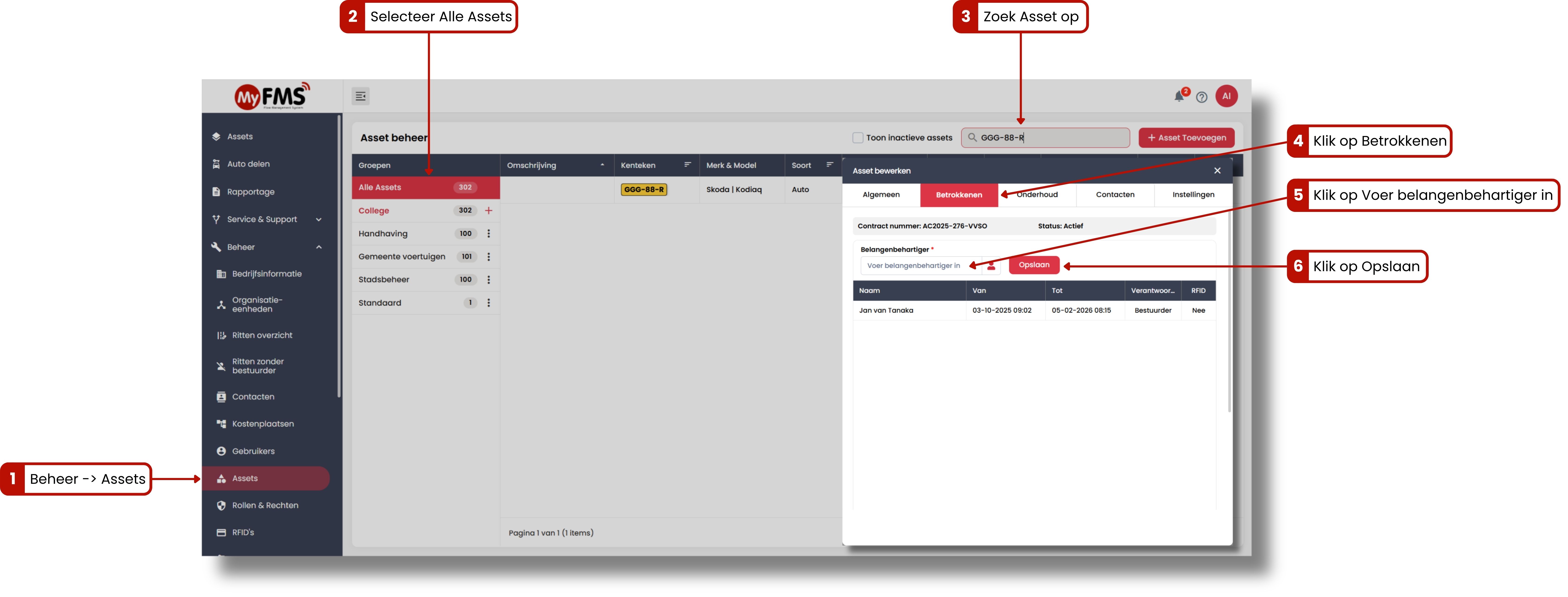Switch to the Contacten tab
Image resolution: width=1568 pixels, height=597 pixels.
[x=1115, y=195]
